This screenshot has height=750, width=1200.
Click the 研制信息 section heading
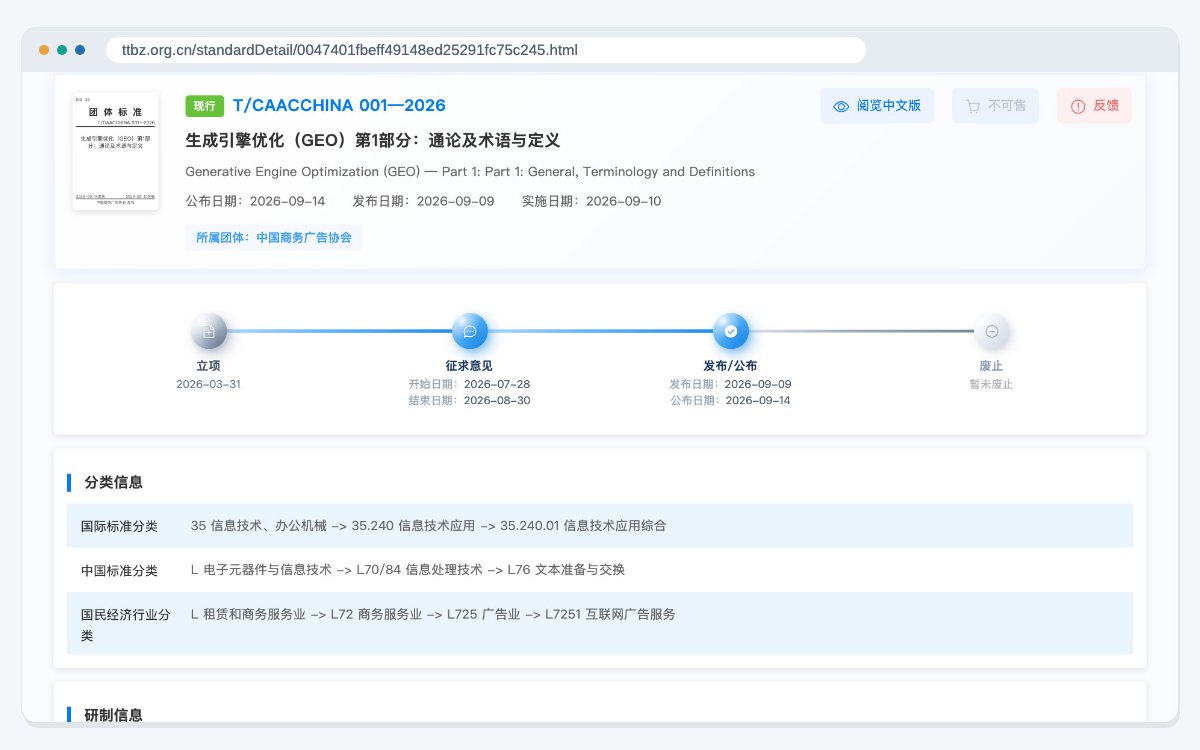pos(114,715)
